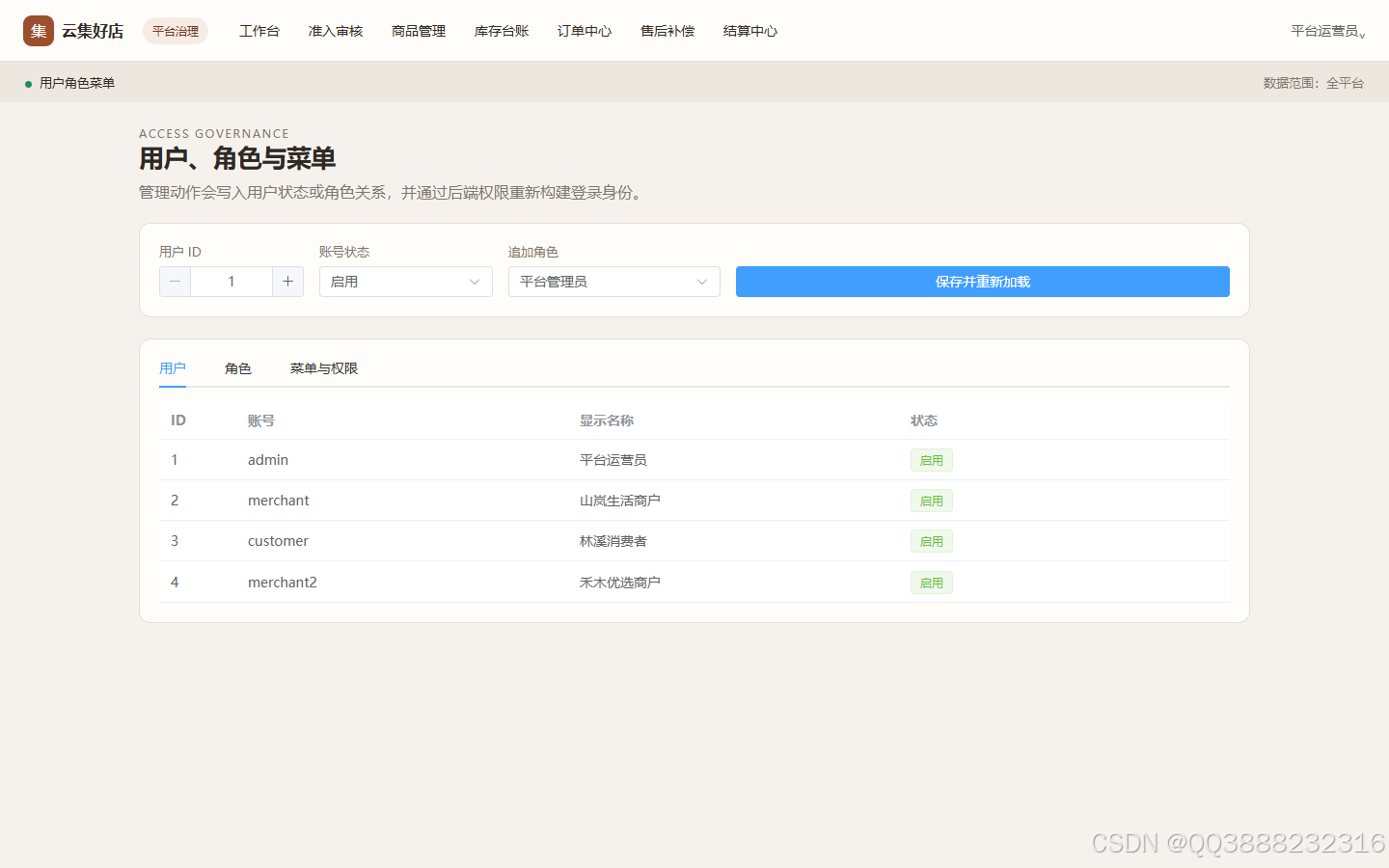Screen dimensions: 1389x868
Task: Click the 平台治理 tag
Action: tap(176, 31)
